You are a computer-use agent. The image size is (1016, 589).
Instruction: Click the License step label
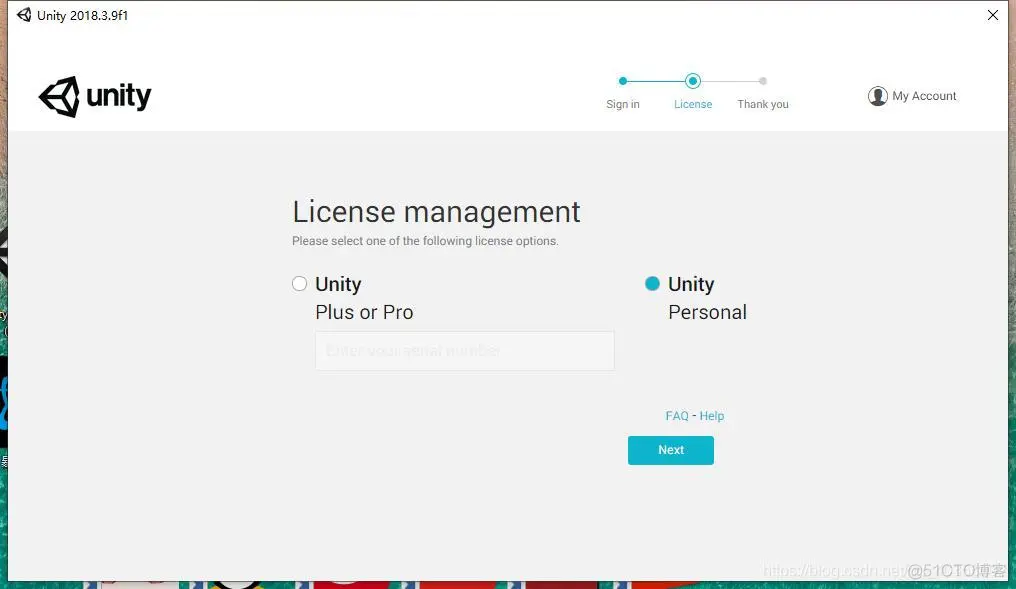click(x=693, y=104)
